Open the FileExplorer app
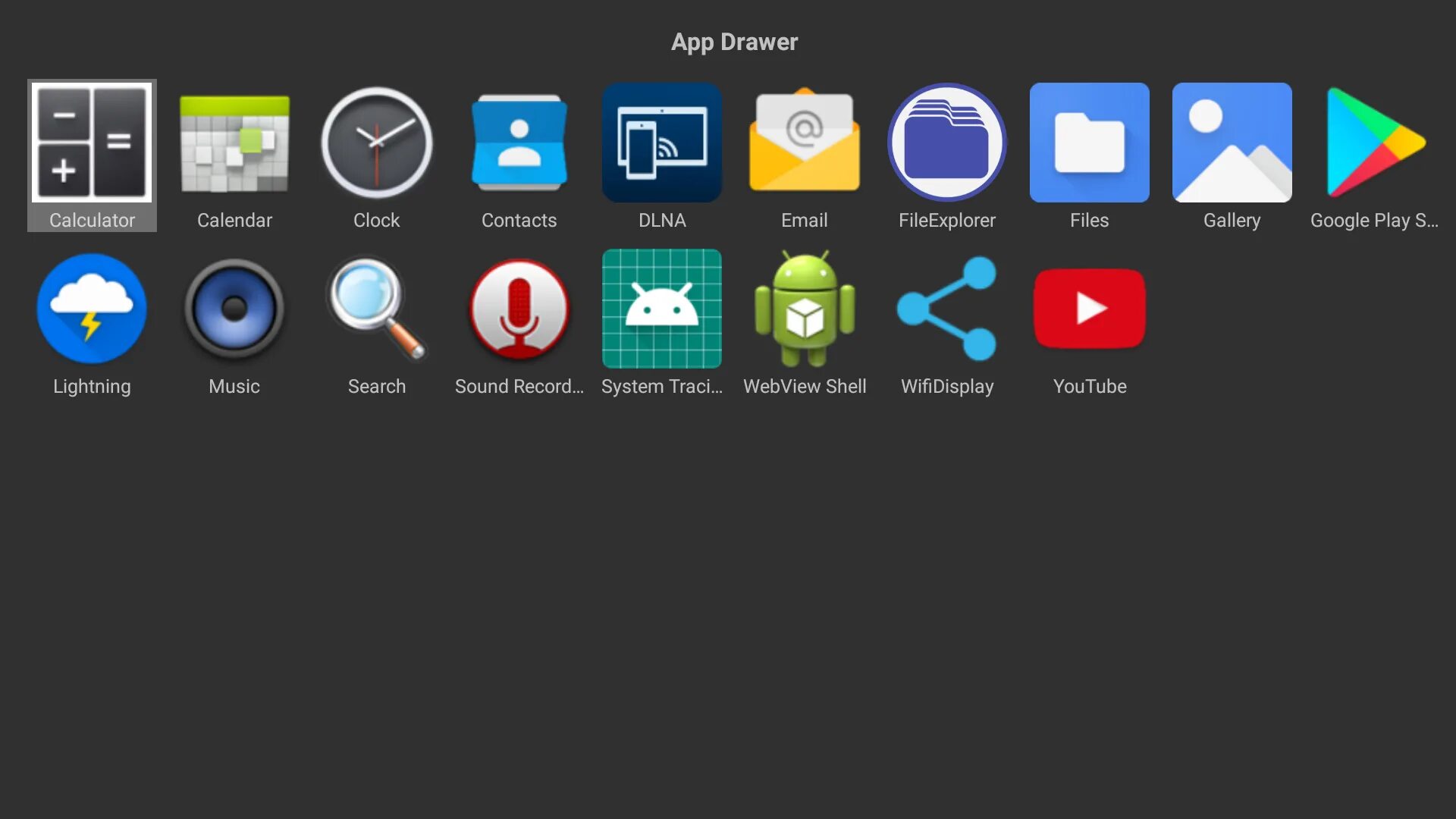This screenshot has width=1456, height=819. 947,143
